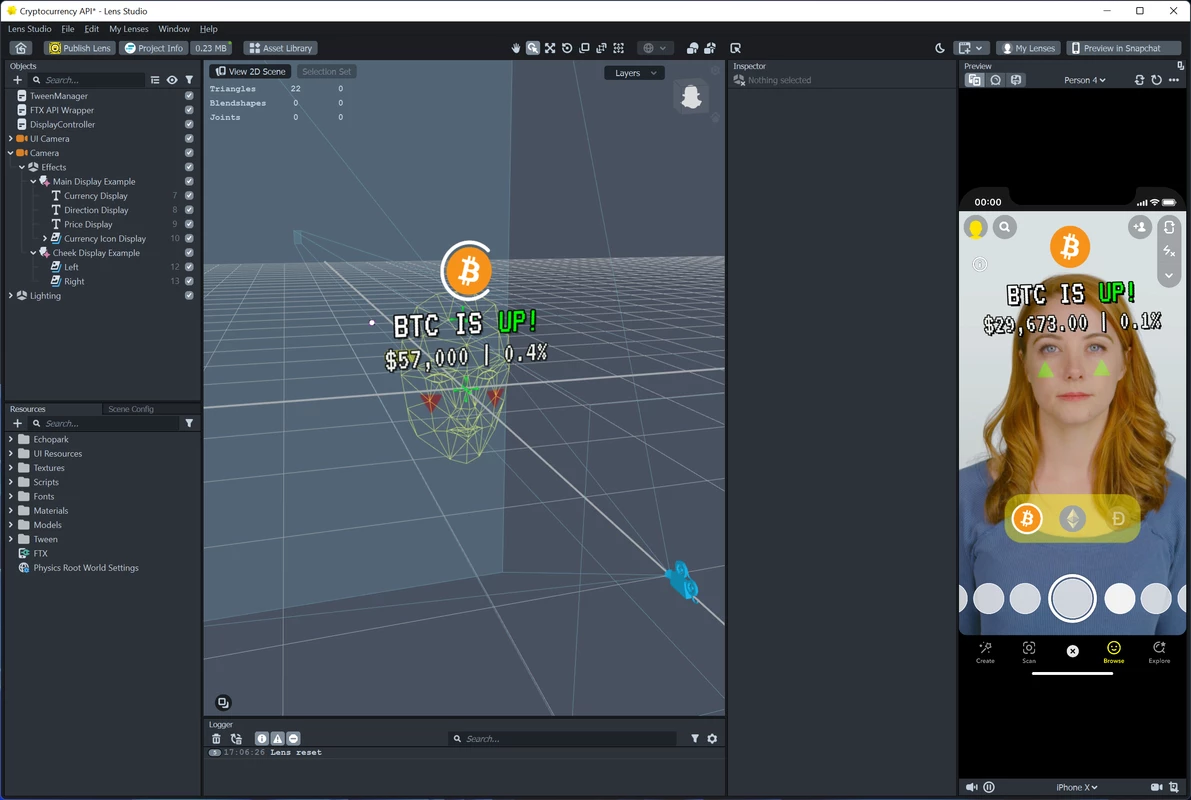
Task: Collapse the Main Display Example node
Action: (33, 182)
